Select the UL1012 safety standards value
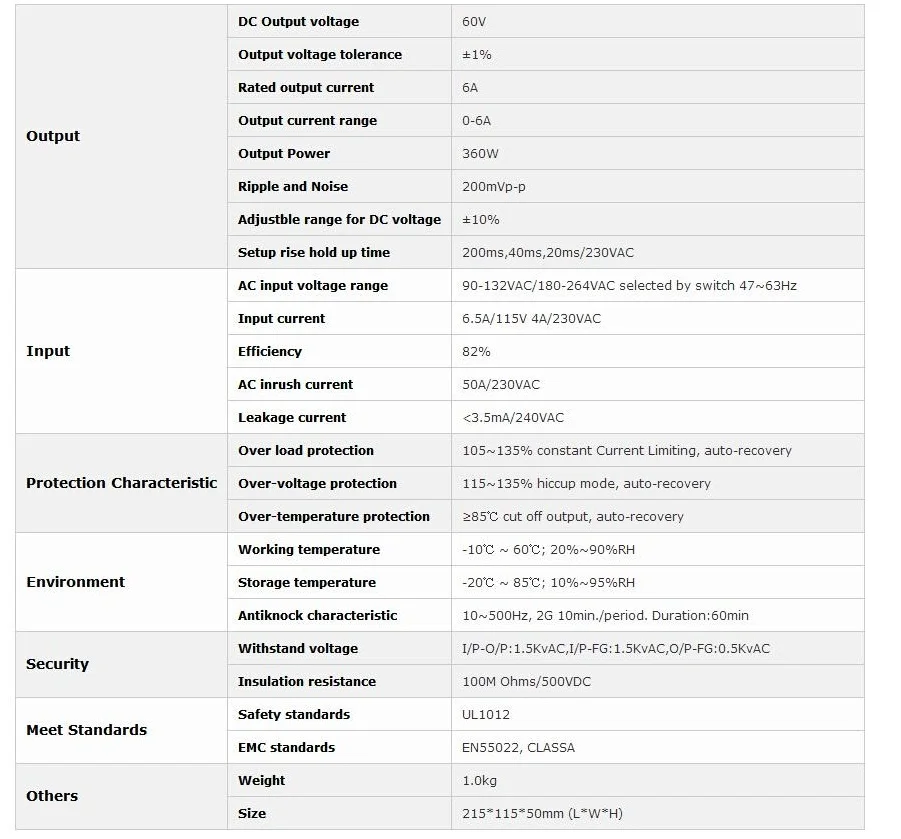901x839 pixels. 486,715
